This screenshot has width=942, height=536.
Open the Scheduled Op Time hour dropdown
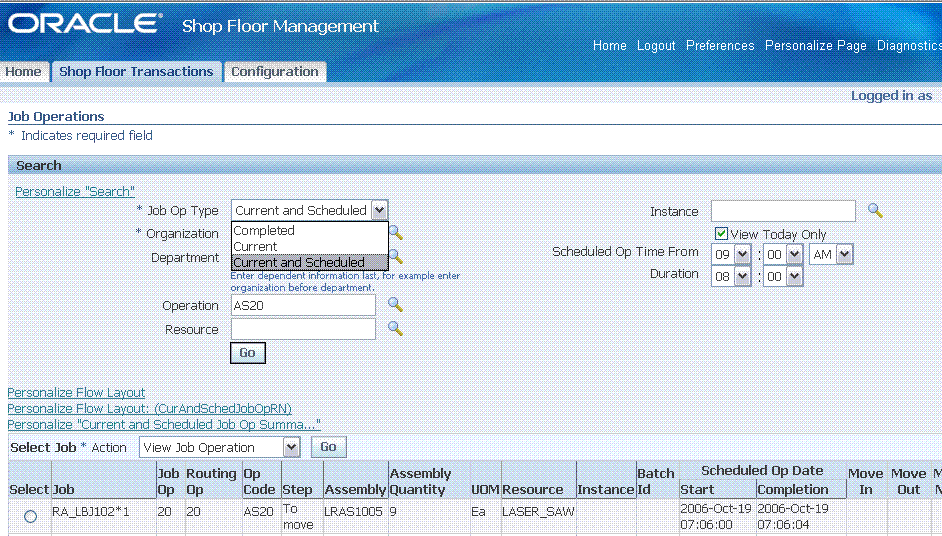tap(743, 254)
